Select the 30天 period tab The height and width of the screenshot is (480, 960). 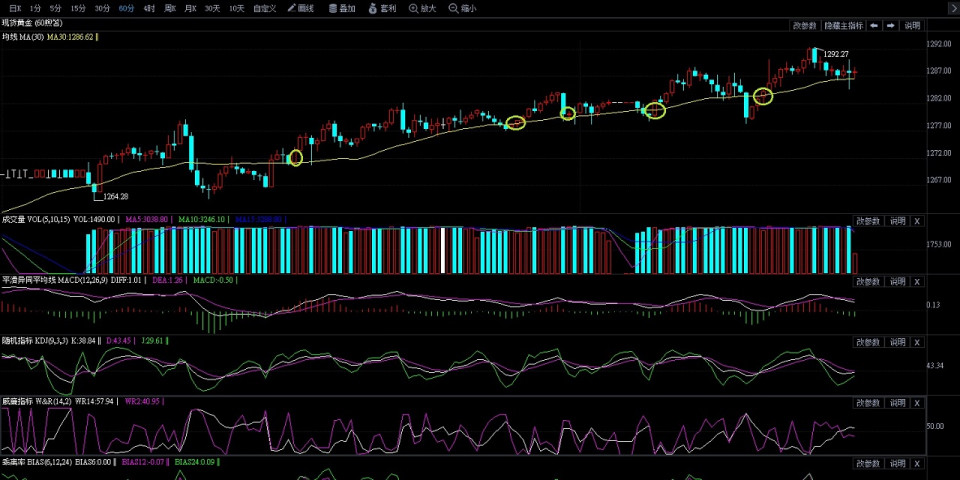tap(212, 8)
